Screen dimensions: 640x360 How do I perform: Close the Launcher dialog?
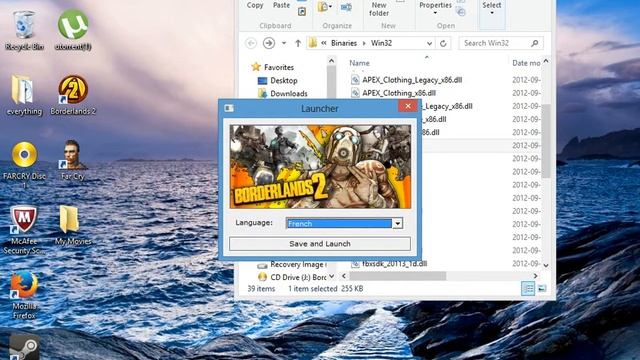[408, 106]
